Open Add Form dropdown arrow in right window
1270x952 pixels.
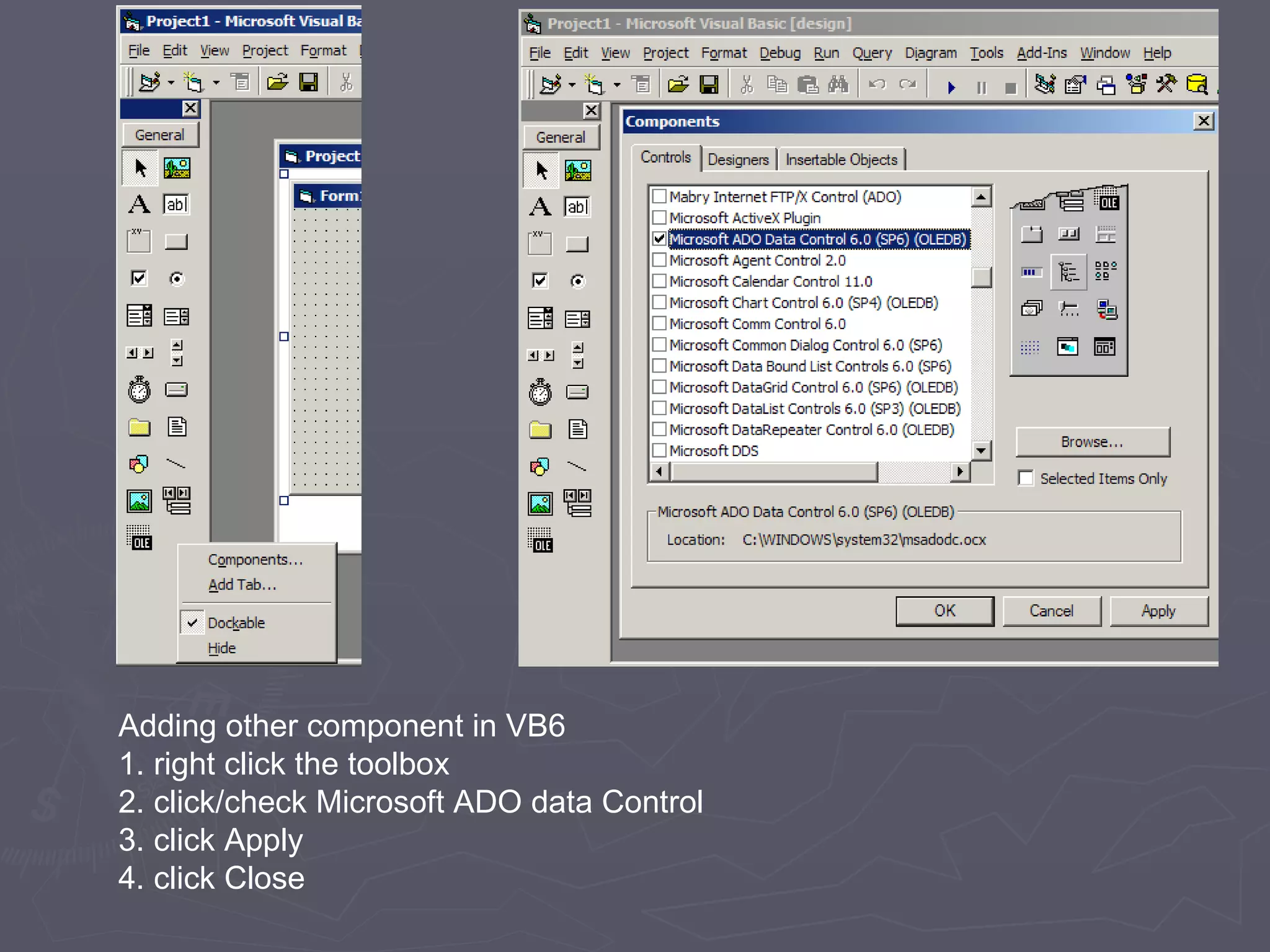click(x=616, y=85)
